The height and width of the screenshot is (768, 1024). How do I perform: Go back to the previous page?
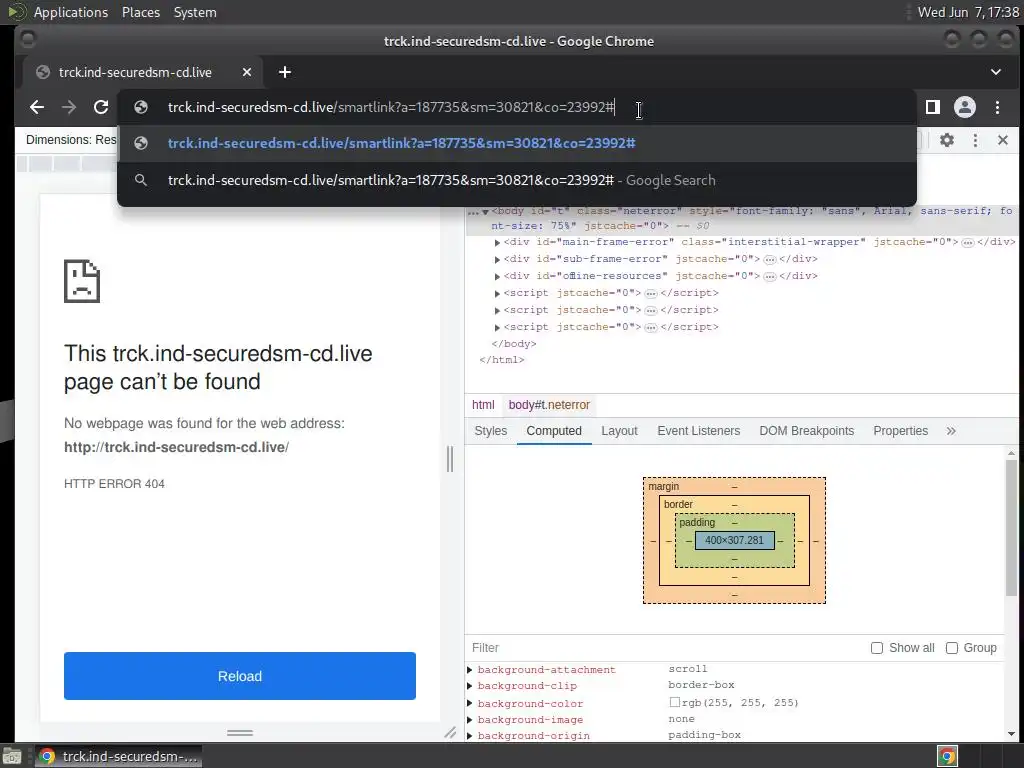tap(37, 107)
